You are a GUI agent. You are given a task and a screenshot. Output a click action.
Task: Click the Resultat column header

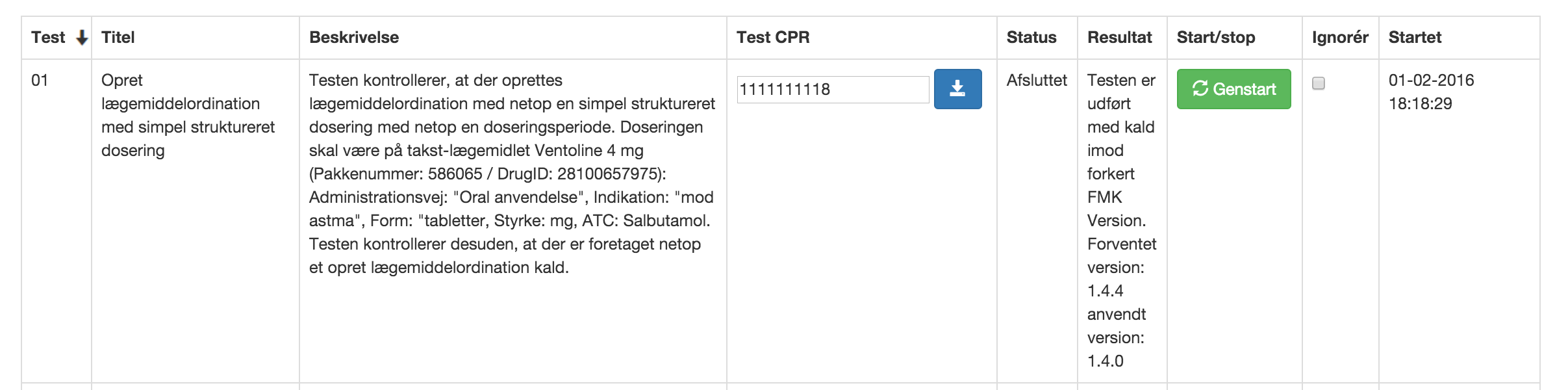click(x=1120, y=38)
